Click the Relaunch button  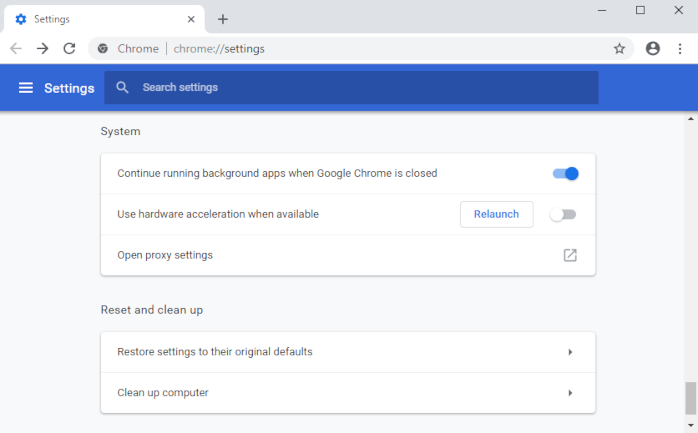[496, 214]
